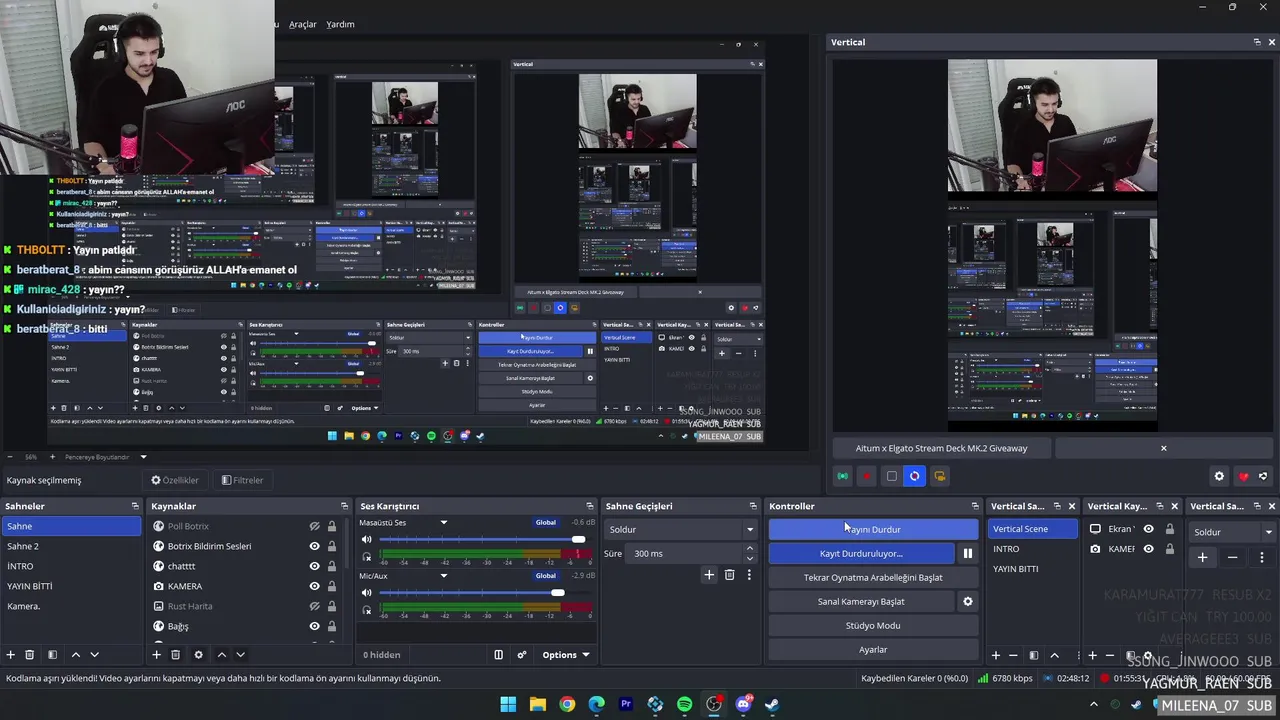
Task: Open Filtreler button above Sahneler
Action: [243, 480]
